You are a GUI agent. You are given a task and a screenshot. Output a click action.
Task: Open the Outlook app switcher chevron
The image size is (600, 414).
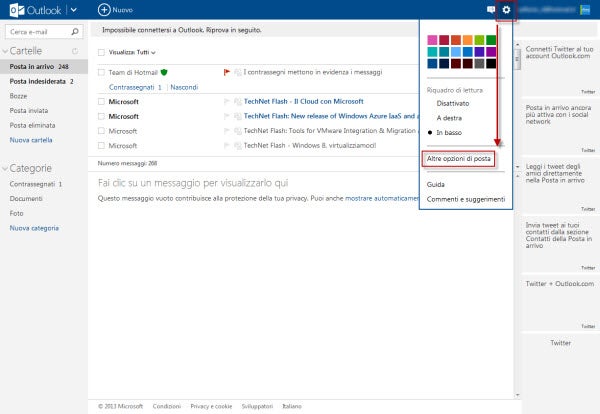[x=73, y=10]
